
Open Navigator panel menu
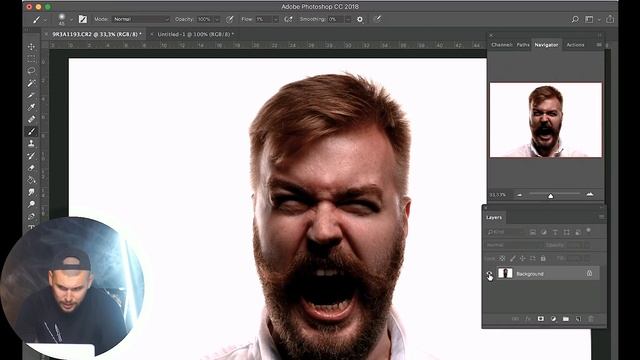pyautogui.click(x=599, y=44)
